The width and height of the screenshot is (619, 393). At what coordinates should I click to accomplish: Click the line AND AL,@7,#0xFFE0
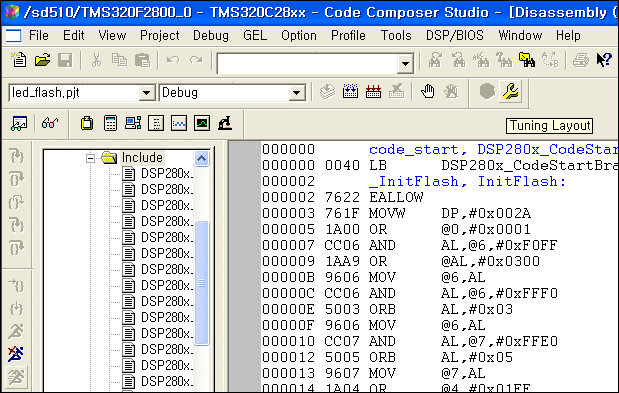coord(410,341)
